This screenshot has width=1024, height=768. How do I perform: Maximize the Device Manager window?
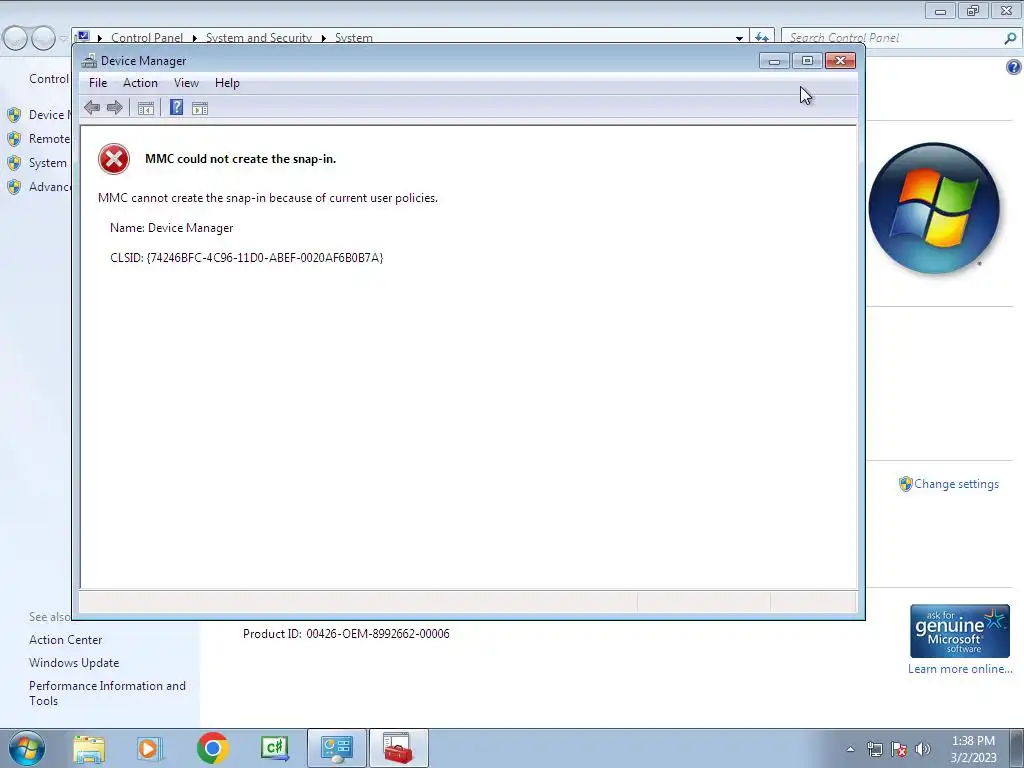point(807,61)
